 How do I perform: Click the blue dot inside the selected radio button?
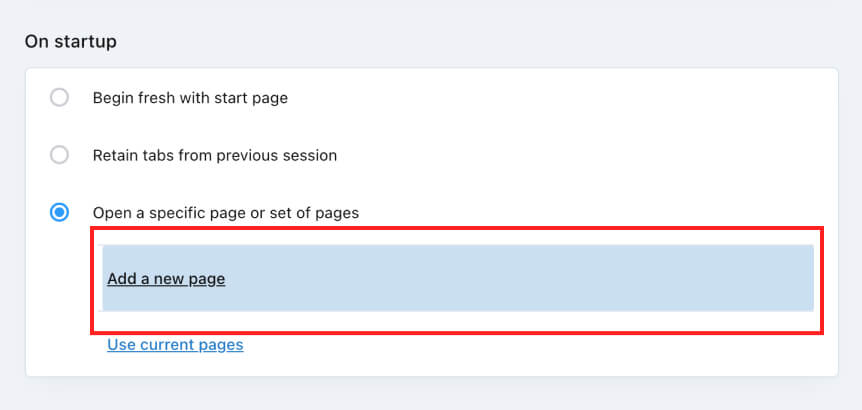pyautogui.click(x=60, y=212)
